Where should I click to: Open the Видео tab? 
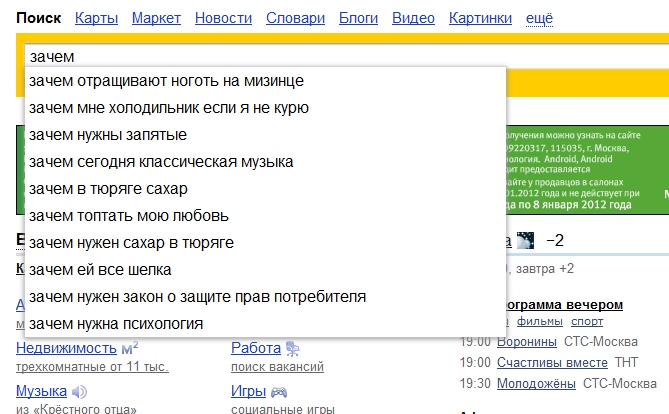click(x=413, y=18)
